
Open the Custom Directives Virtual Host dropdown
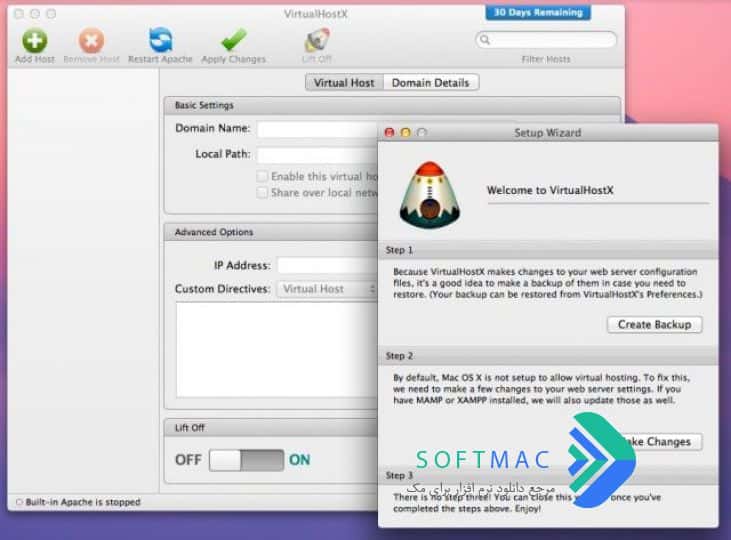coord(327,289)
